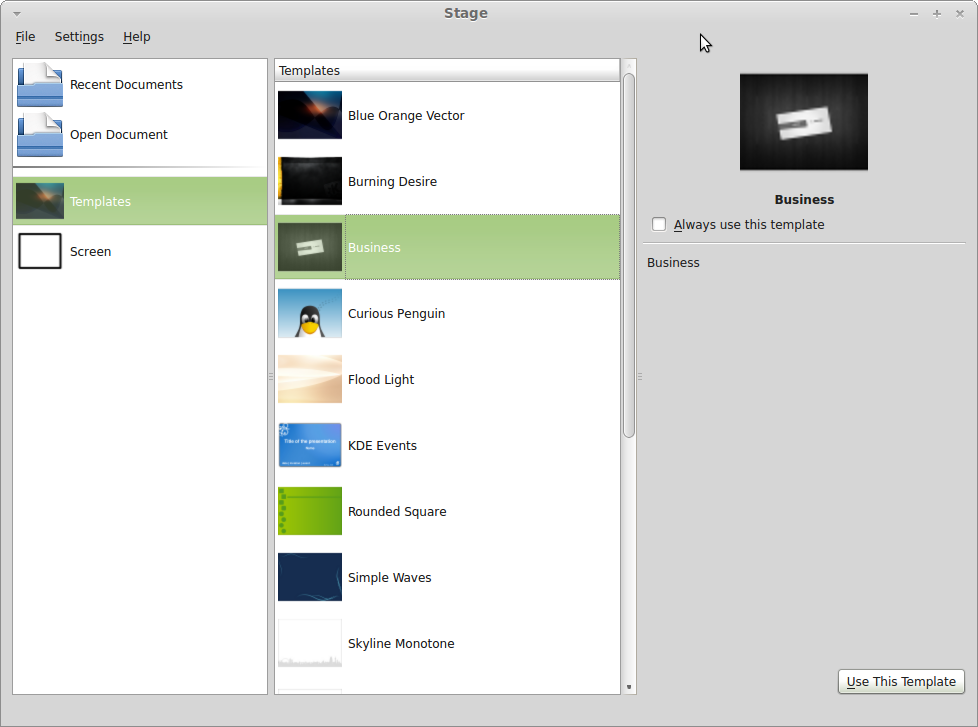Click the template list vertical scrollbar handle
This screenshot has width=978, height=727.
[629, 255]
